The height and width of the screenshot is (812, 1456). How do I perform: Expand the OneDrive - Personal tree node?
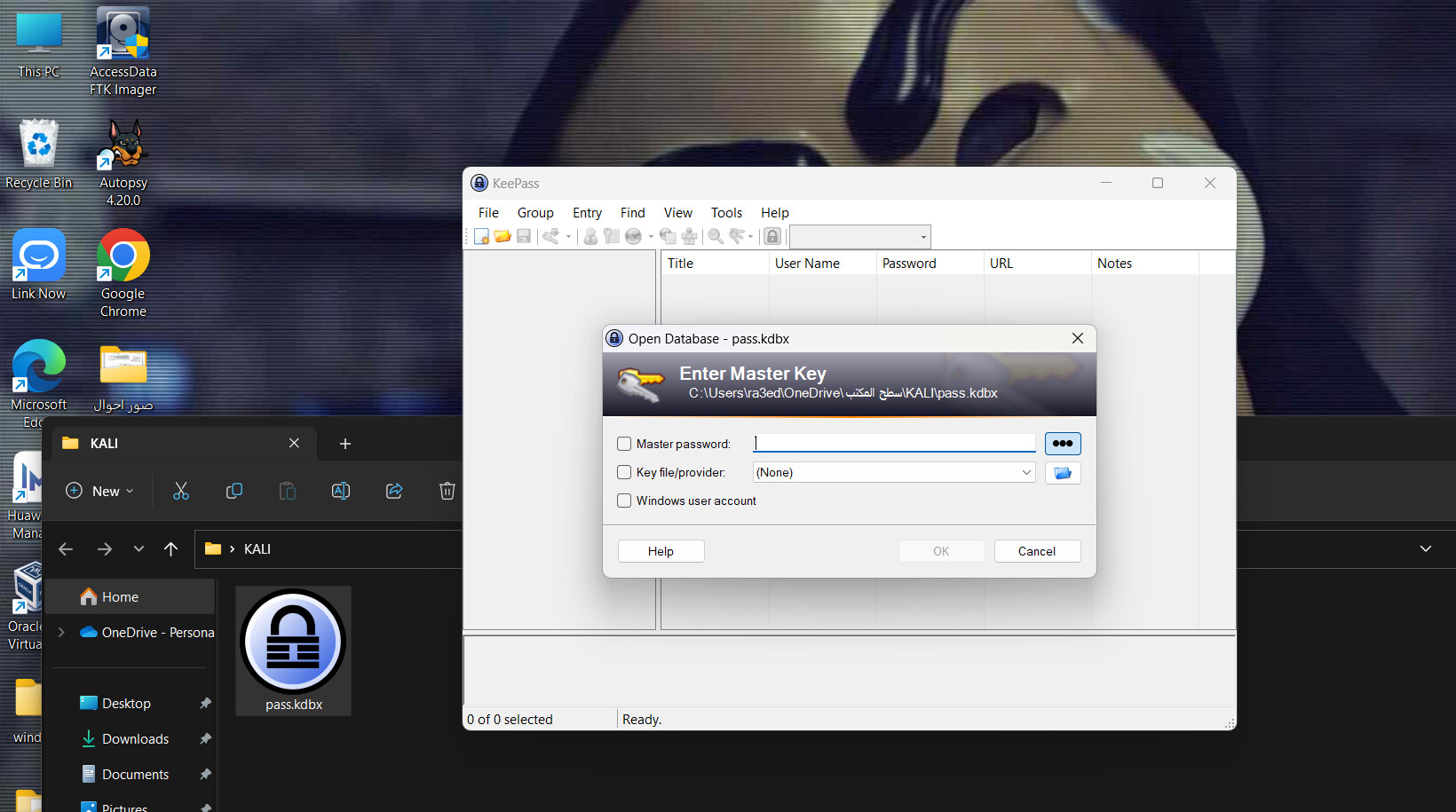(x=61, y=633)
